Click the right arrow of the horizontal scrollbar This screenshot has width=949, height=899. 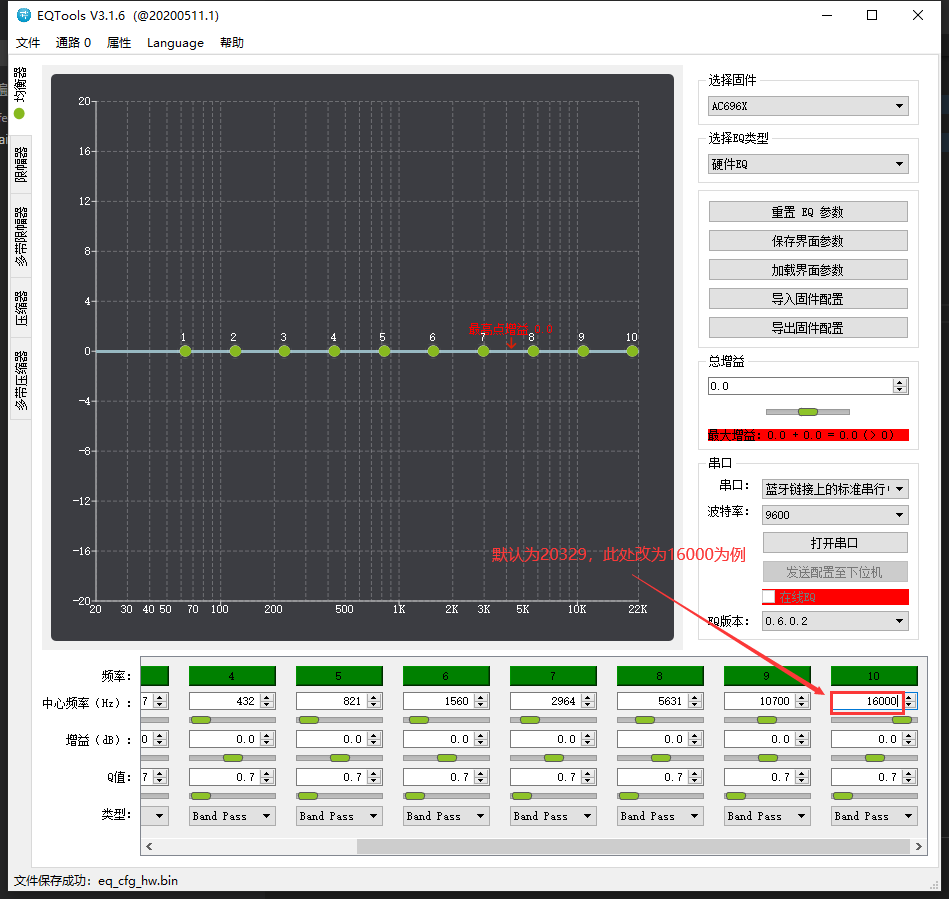(x=919, y=846)
